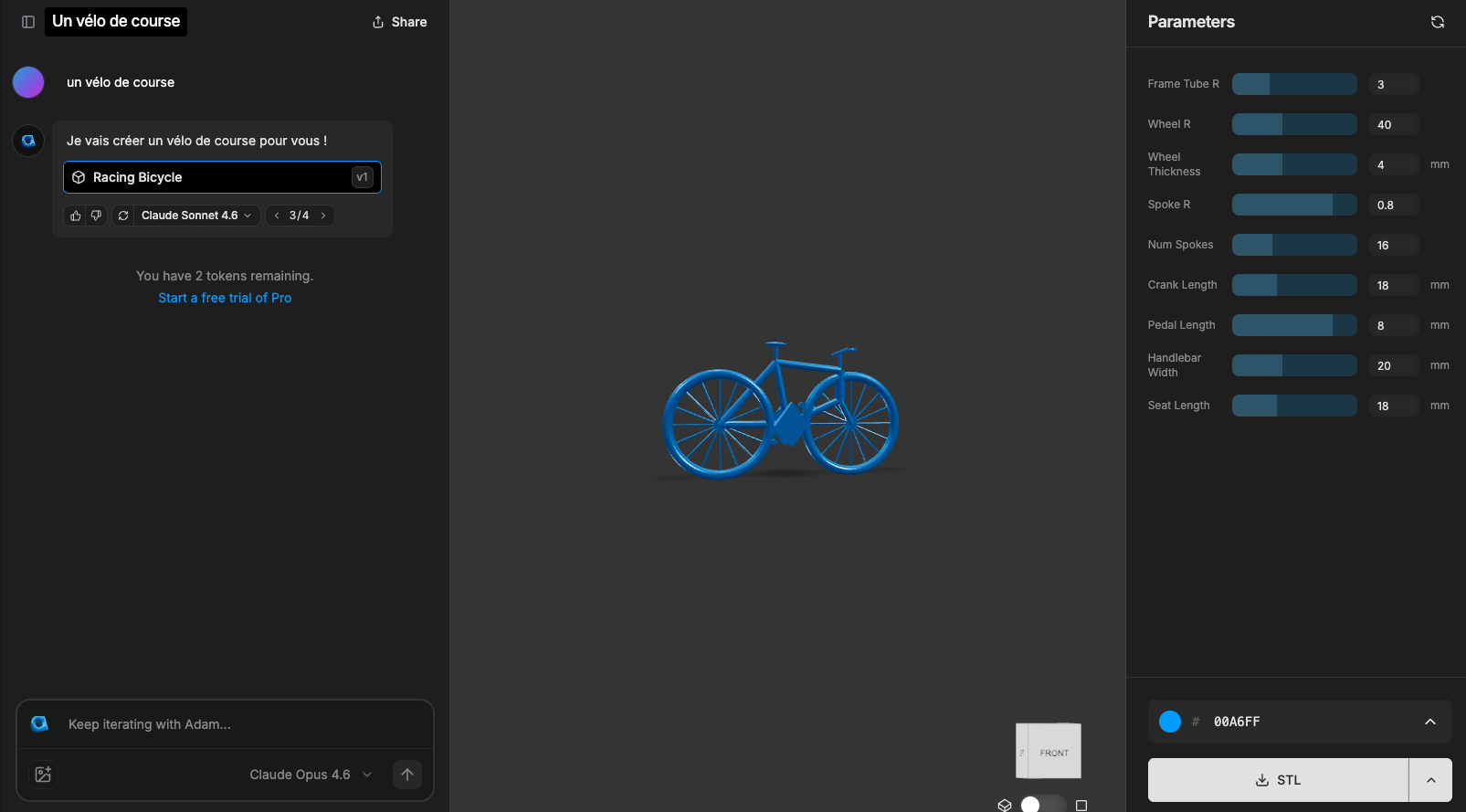Screen dimensions: 1466x812
Task: Open the Racing Bicycle model card
Action: (x=222, y=177)
